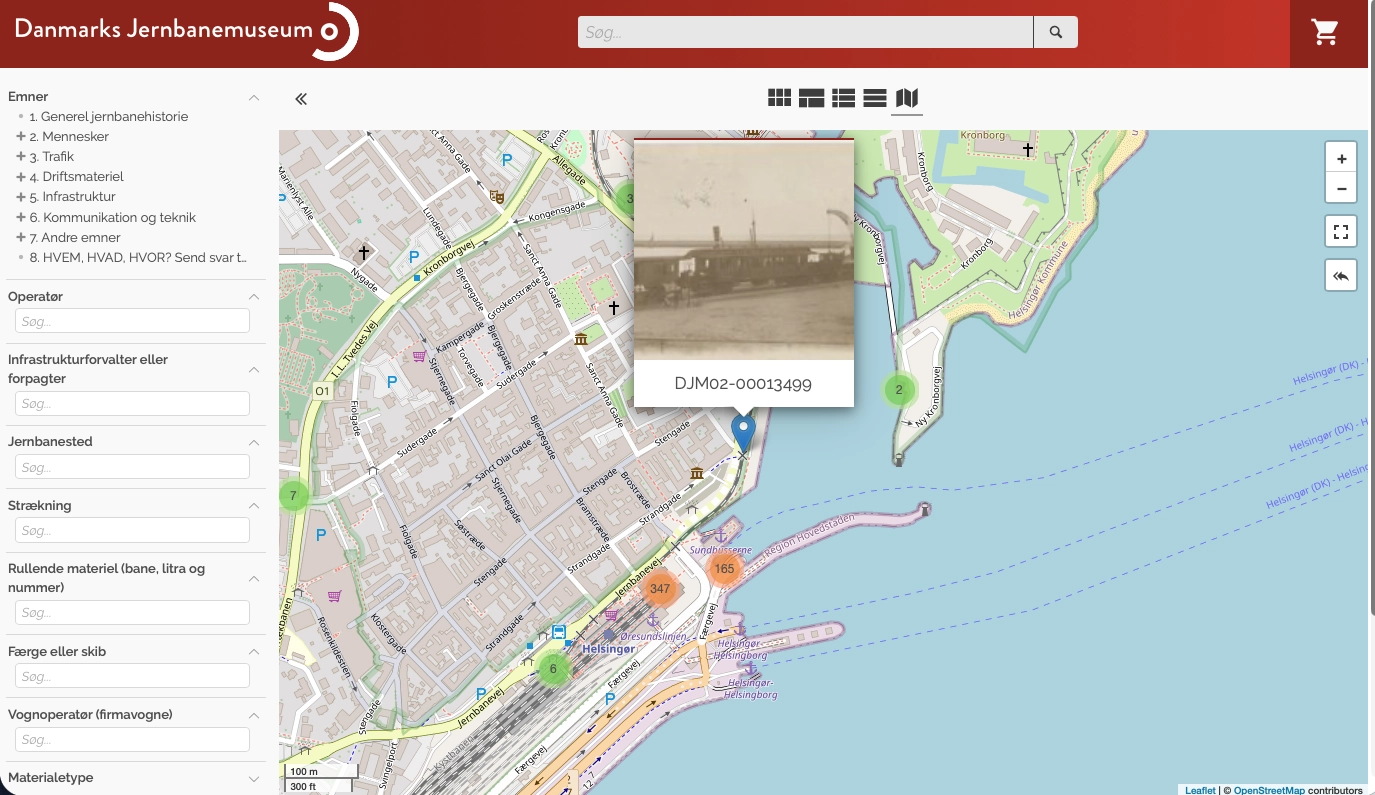Open the shopping cart
1375x795 pixels.
click(1326, 33)
